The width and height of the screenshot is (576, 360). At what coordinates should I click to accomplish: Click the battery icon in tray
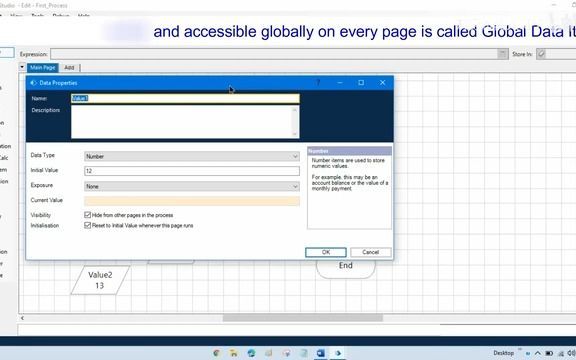point(549,353)
